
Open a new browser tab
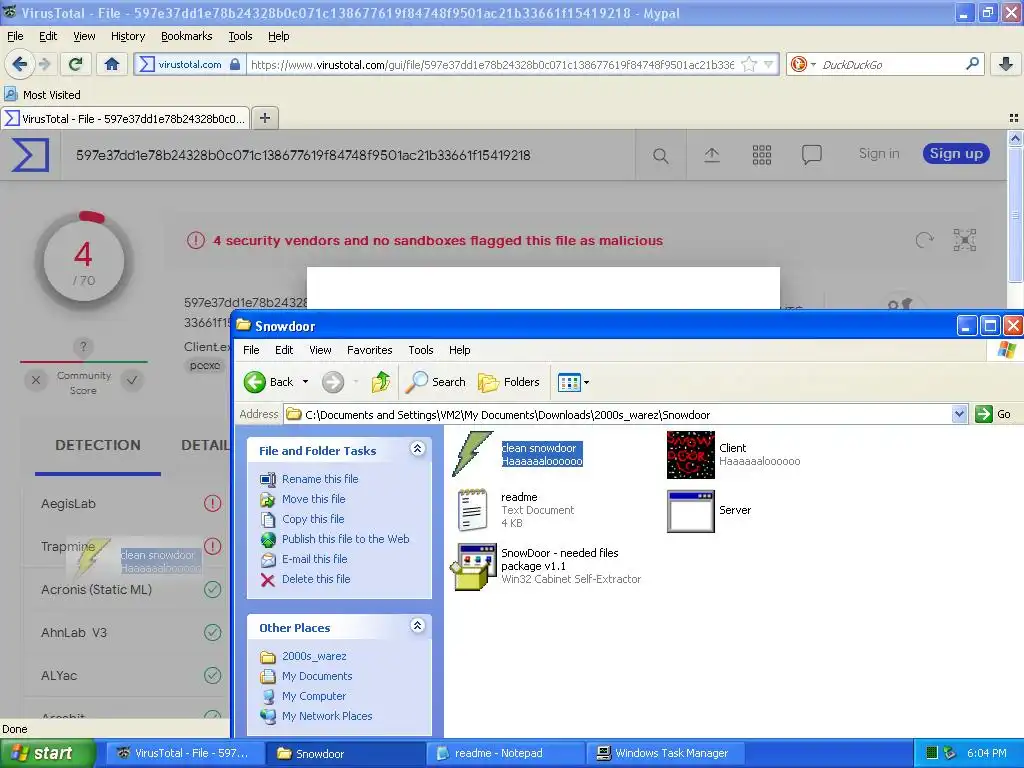264,118
